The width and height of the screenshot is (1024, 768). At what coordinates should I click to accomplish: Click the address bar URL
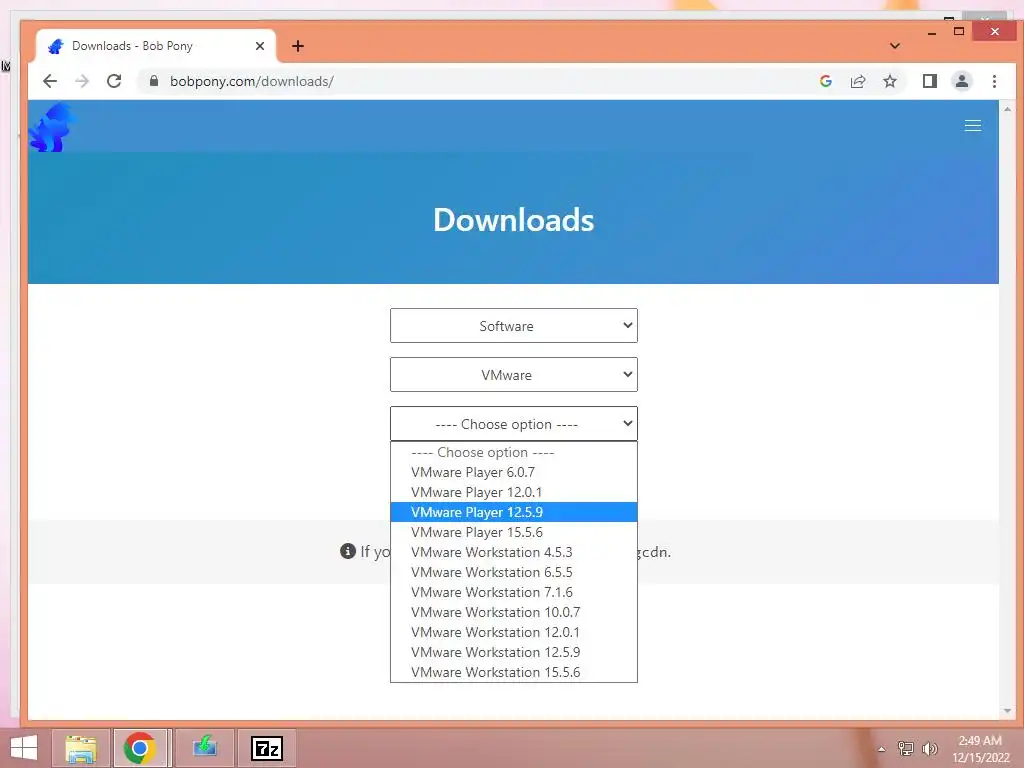pyautogui.click(x=252, y=81)
